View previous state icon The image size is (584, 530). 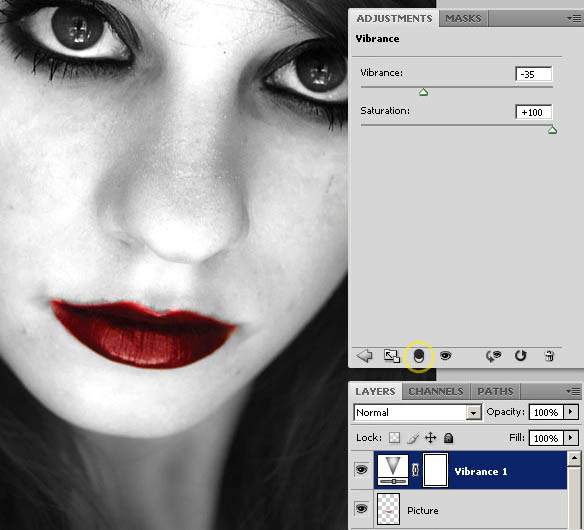pos(493,356)
